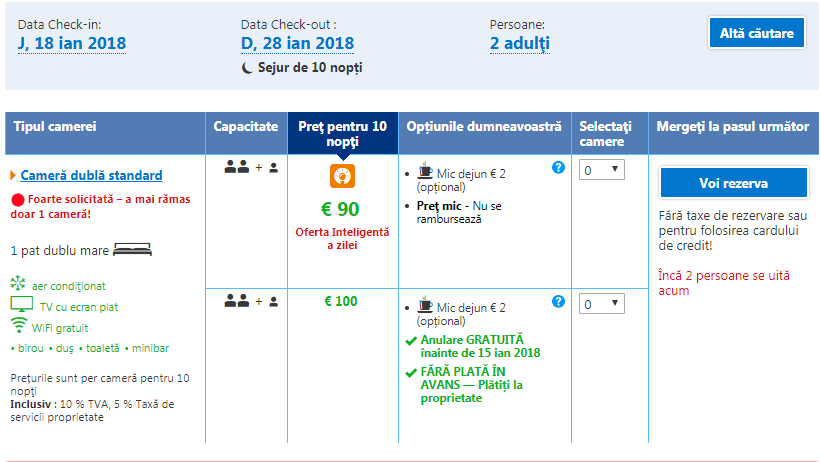This screenshot has height=462, width=821.
Task: Click the Preț pentru 10 nopți column header
Action: [342, 134]
